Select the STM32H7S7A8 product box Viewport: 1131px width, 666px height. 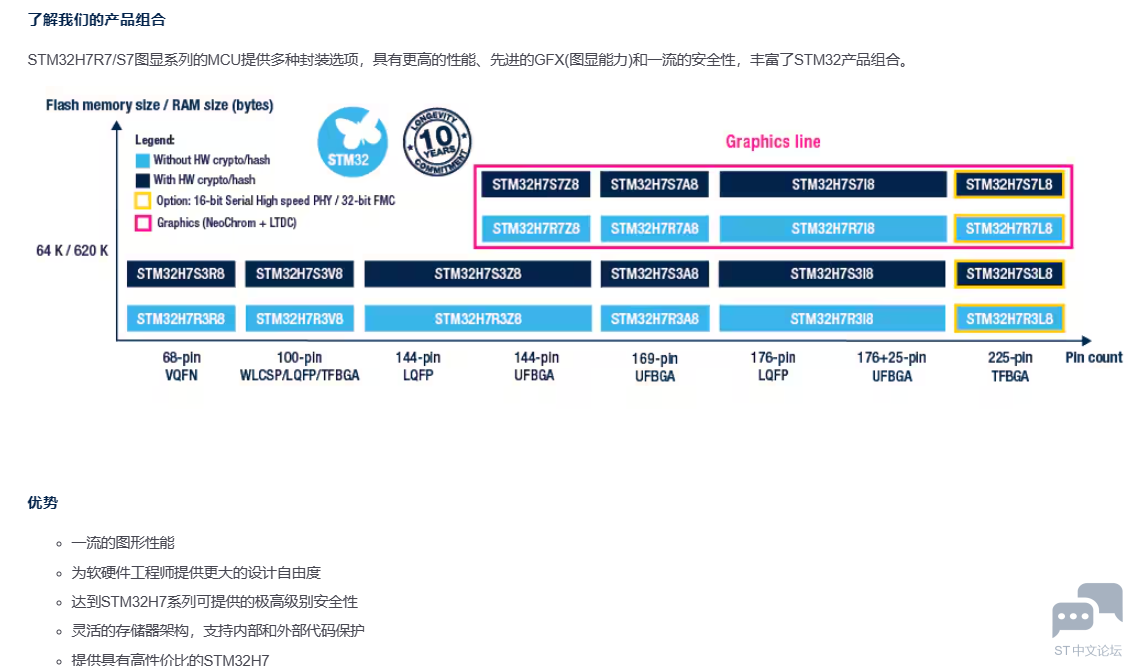[654, 185]
